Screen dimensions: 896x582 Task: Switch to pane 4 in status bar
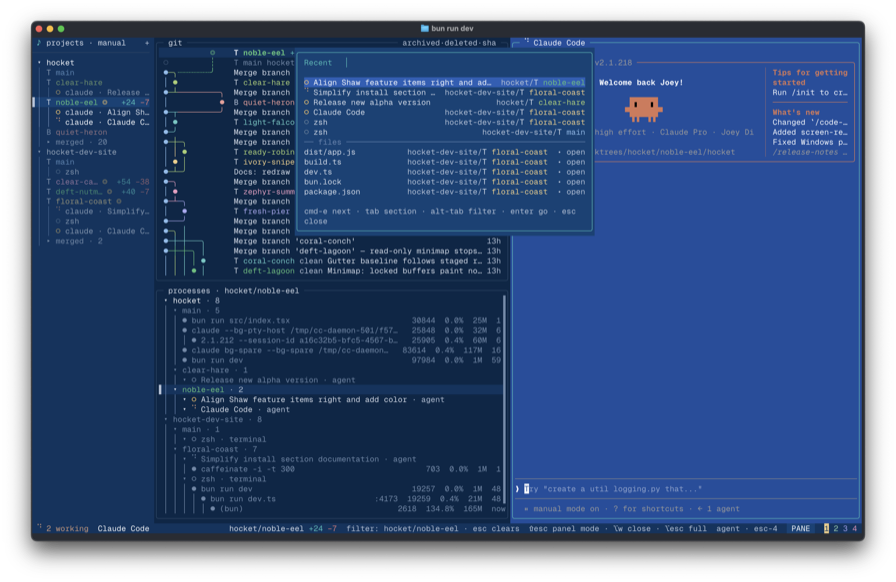coord(855,528)
